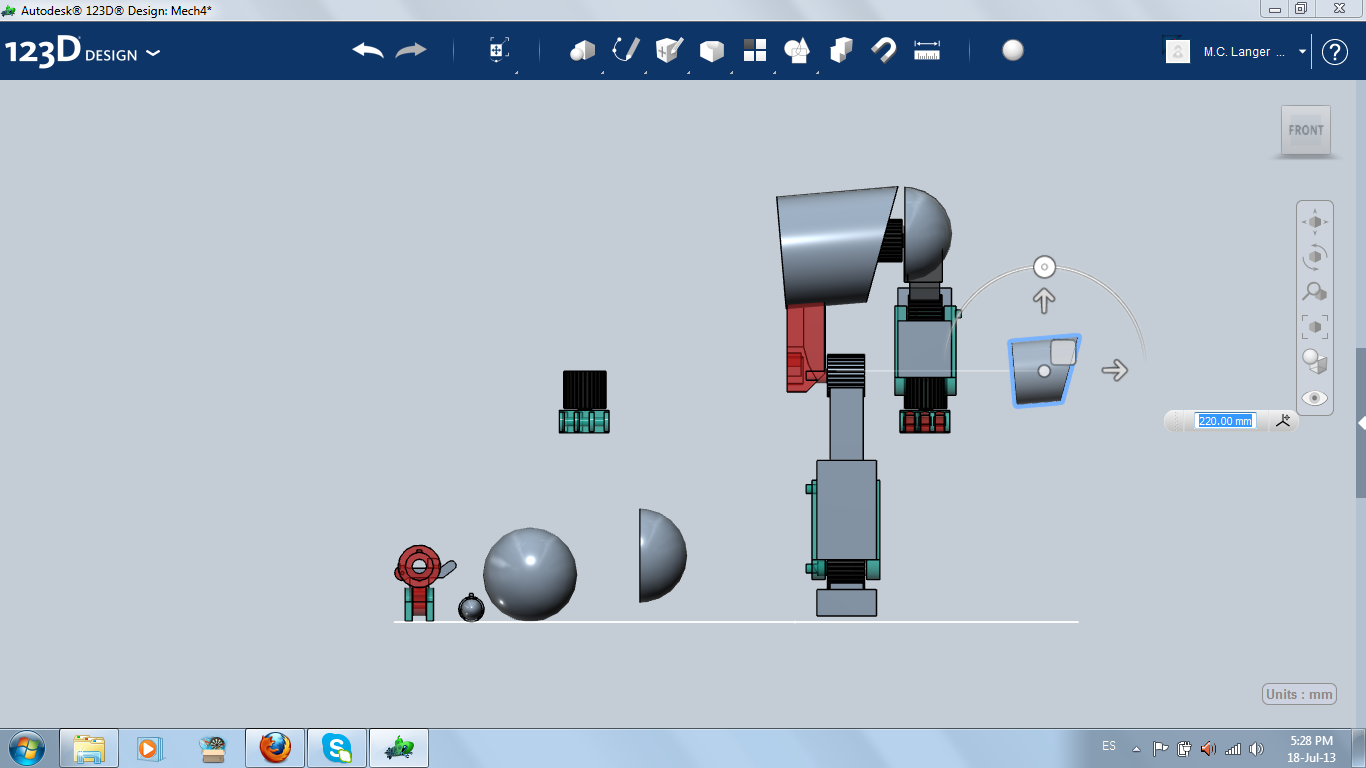1366x768 pixels.
Task: Select the large full sphere on the canvas
Action: point(530,574)
